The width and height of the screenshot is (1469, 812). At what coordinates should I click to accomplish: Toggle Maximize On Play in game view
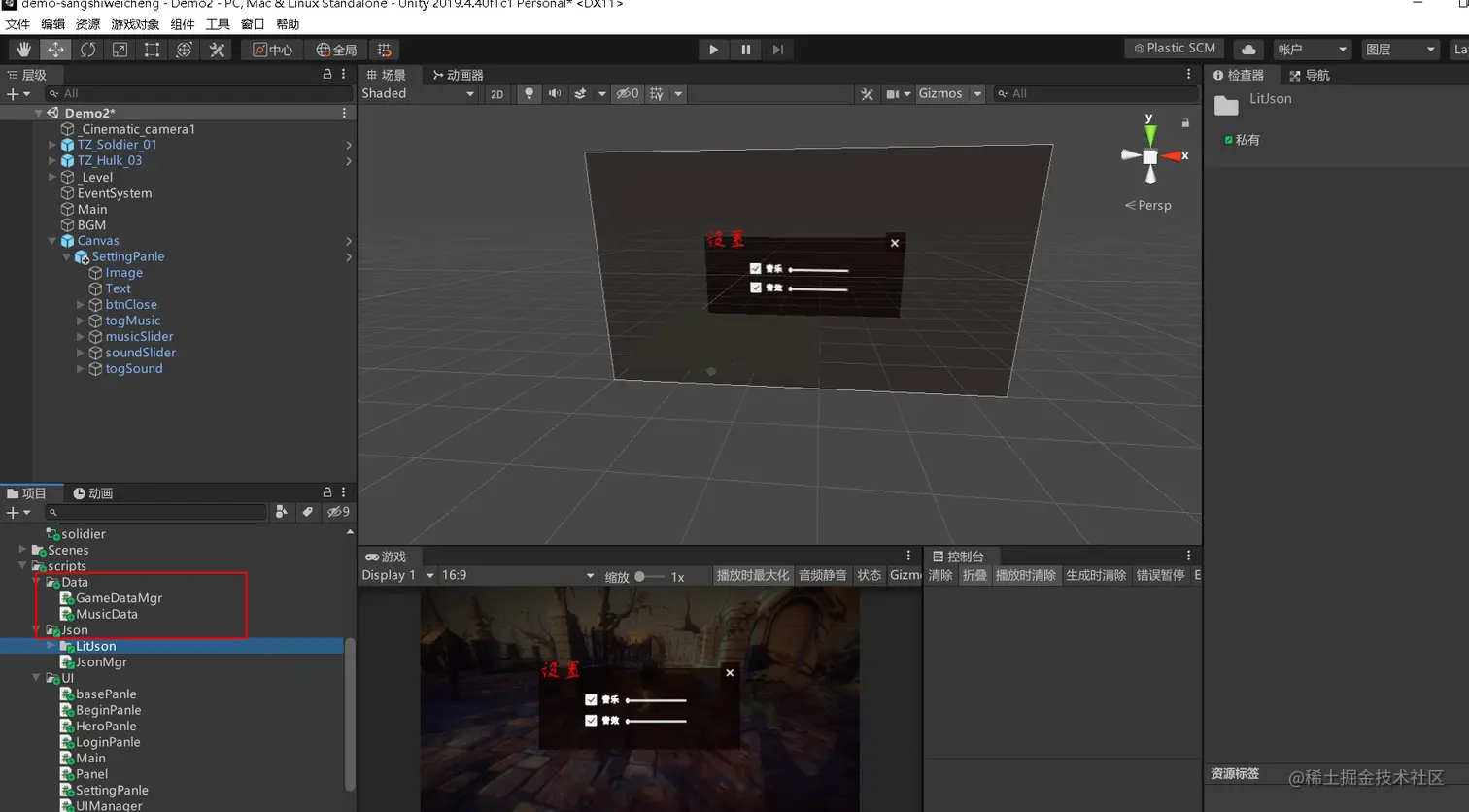coord(753,575)
